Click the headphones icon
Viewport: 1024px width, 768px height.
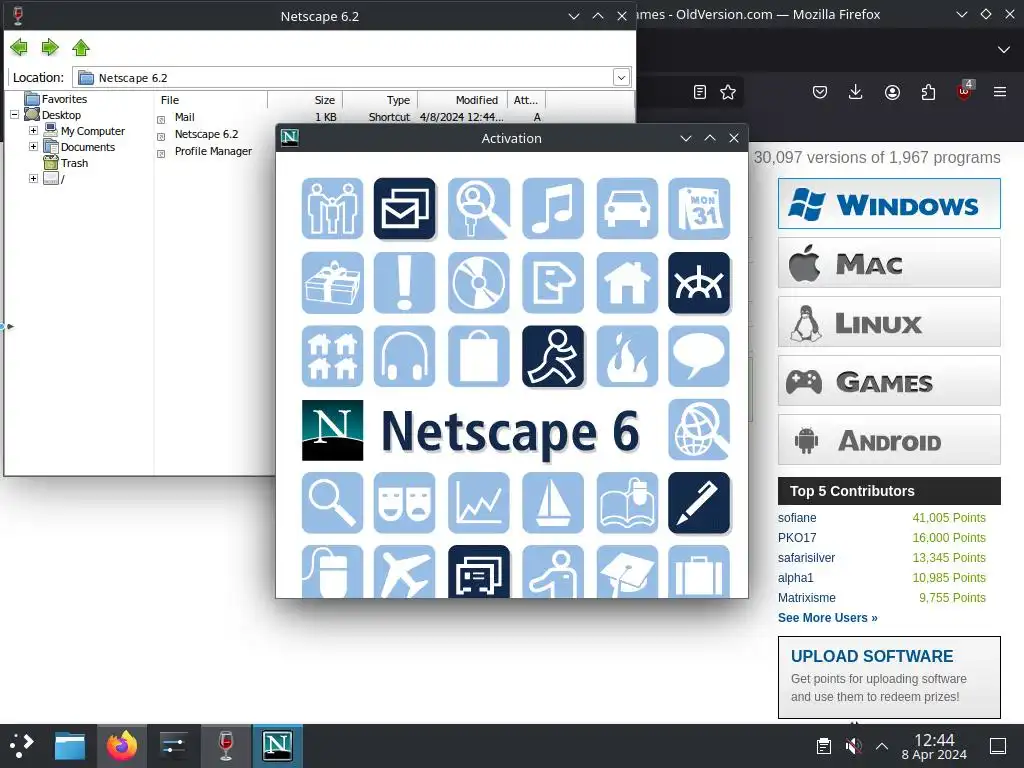(404, 357)
